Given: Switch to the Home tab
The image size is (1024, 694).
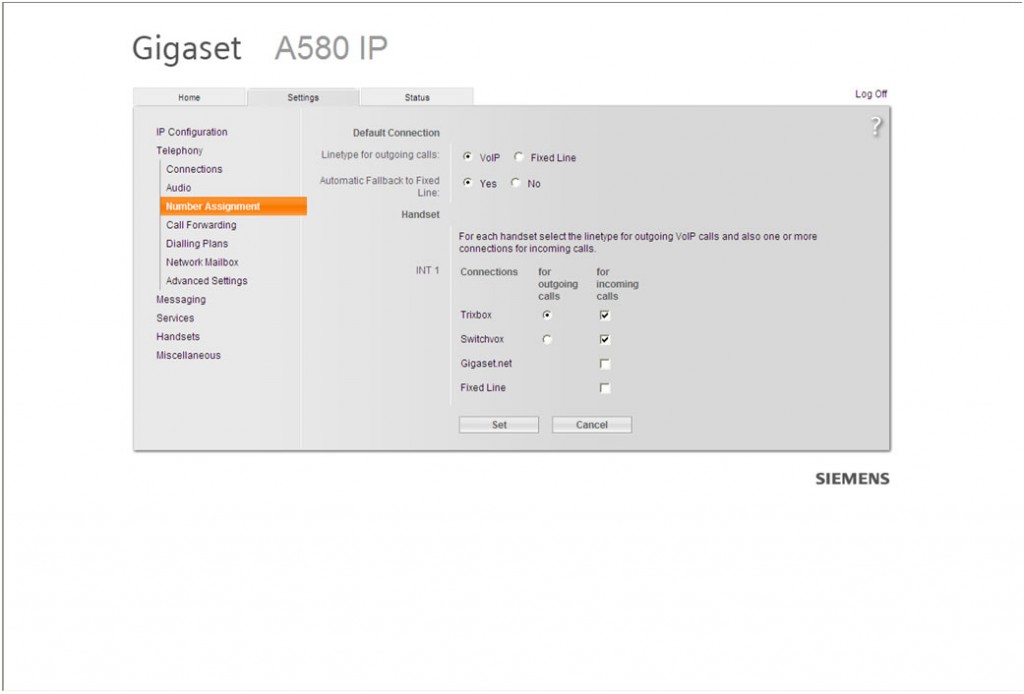Looking at the screenshot, I should click(189, 97).
